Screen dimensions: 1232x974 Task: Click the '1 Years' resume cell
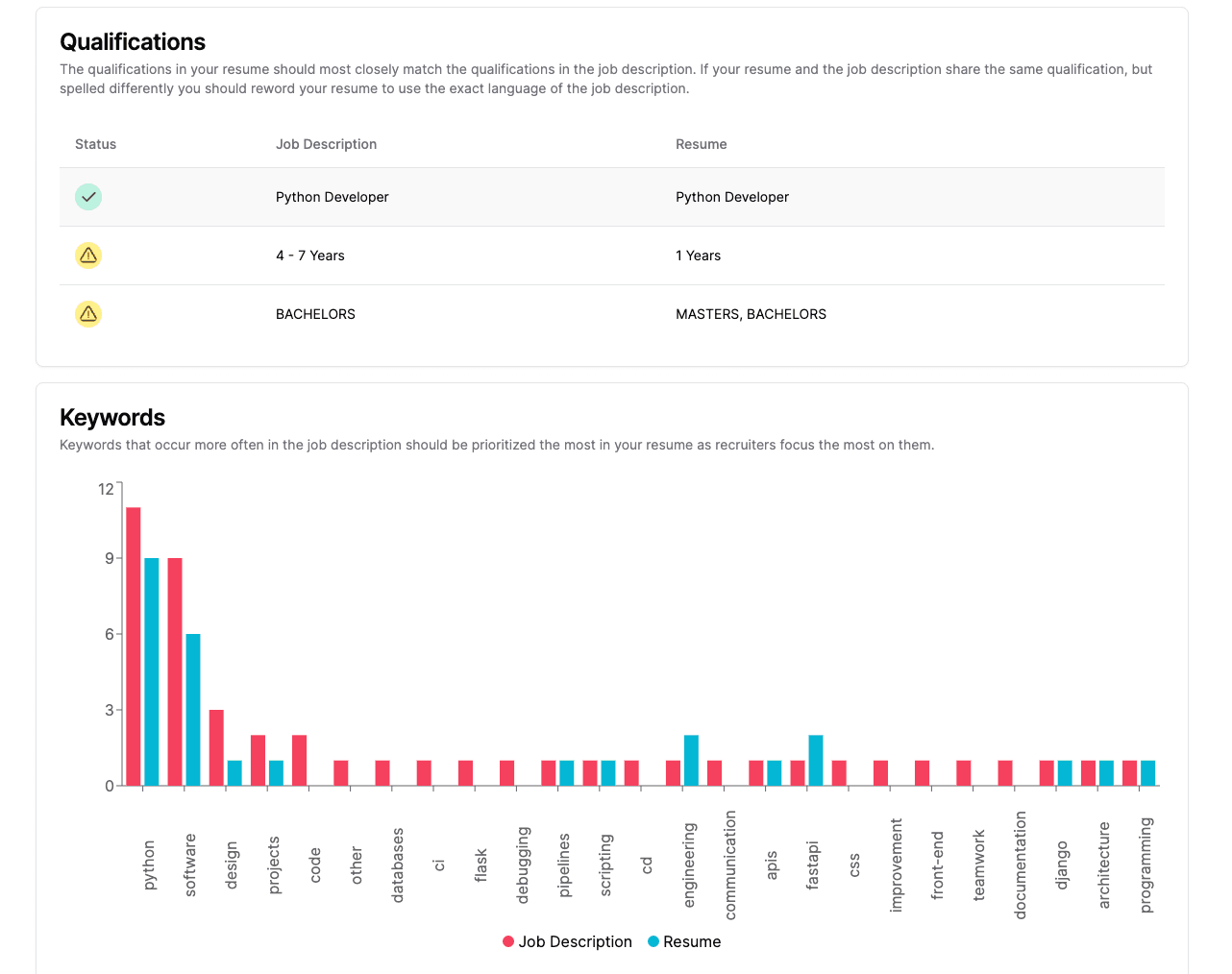(x=699, y=256)
